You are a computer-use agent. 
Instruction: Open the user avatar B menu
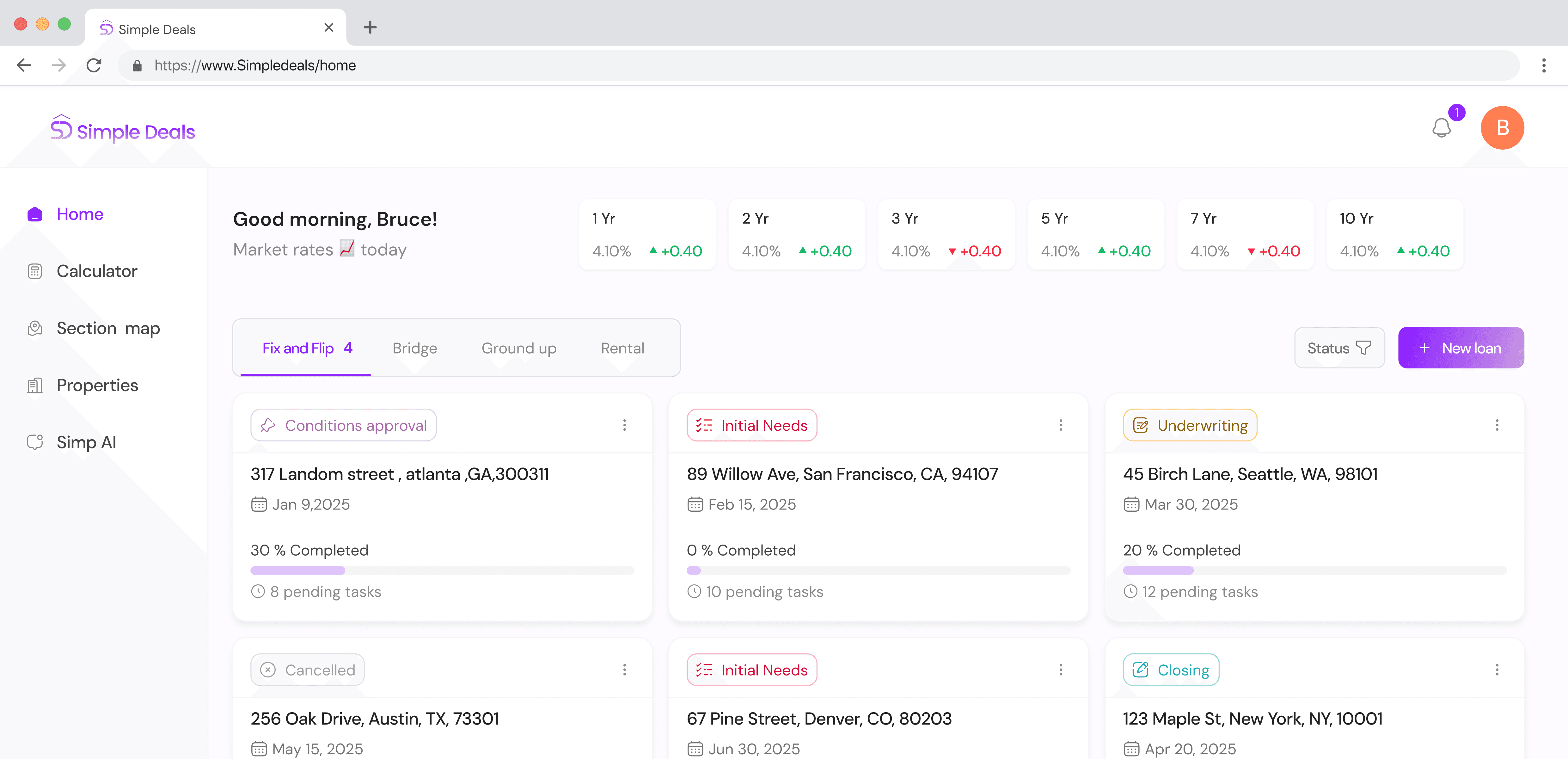pyautogui.click(x=1502, y=128)
